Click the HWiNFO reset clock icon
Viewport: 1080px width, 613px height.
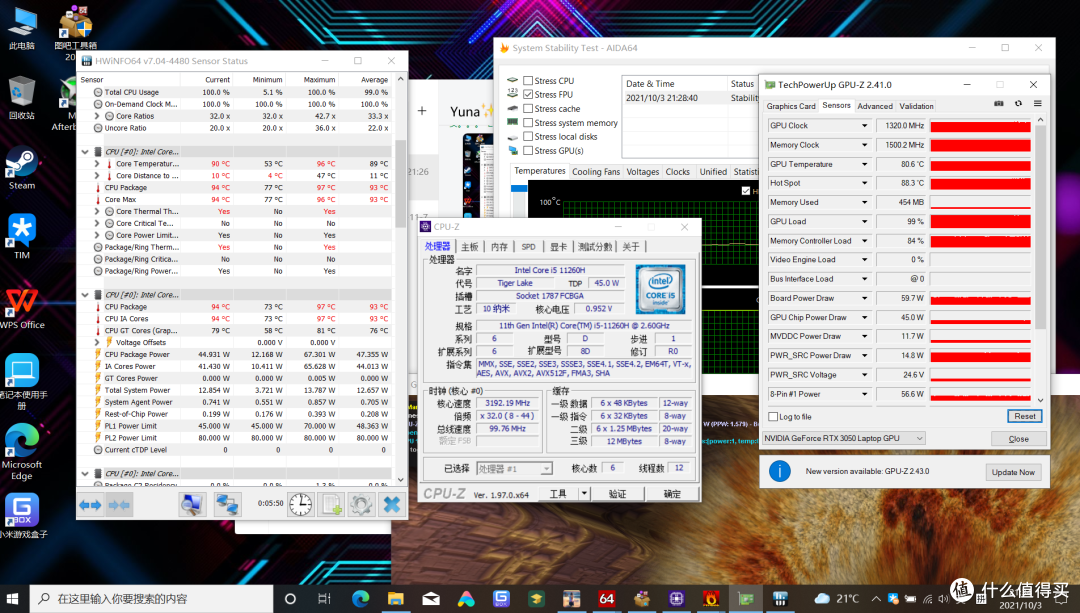pos(300,505)
